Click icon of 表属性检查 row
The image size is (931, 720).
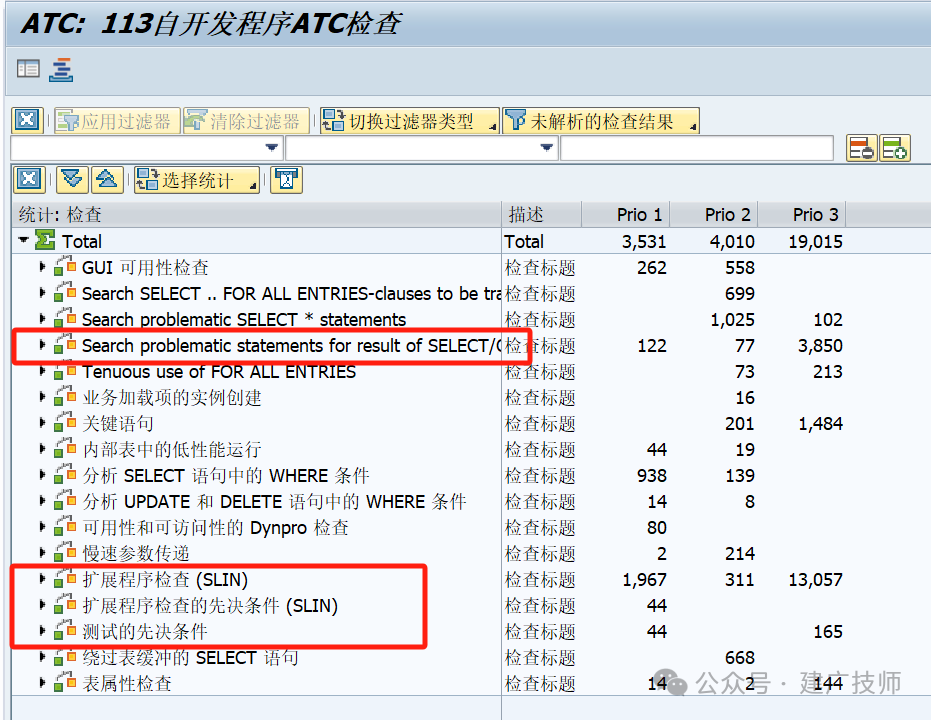coord(65,683)
